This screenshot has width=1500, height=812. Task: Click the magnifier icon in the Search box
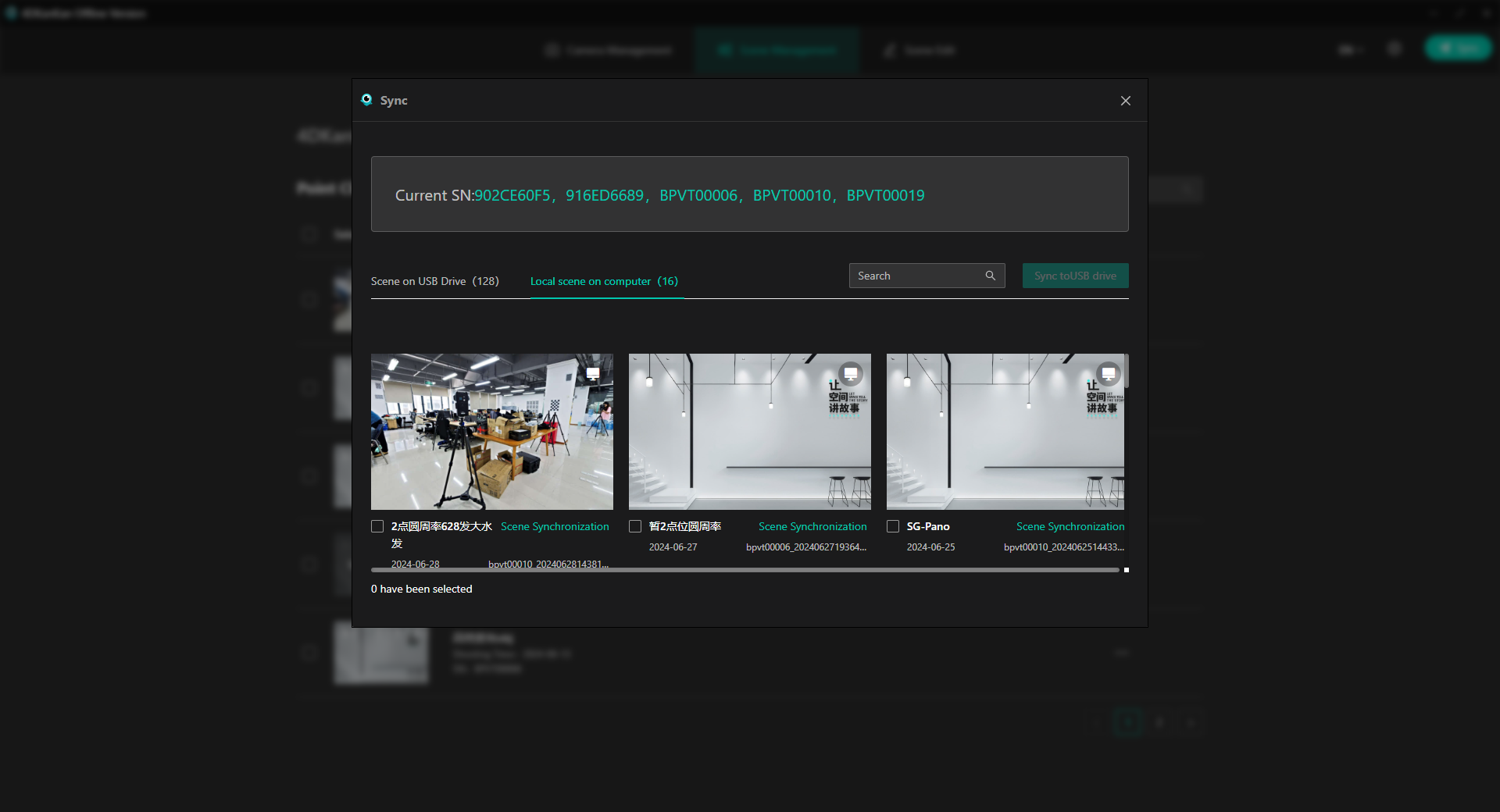(990, 276)
